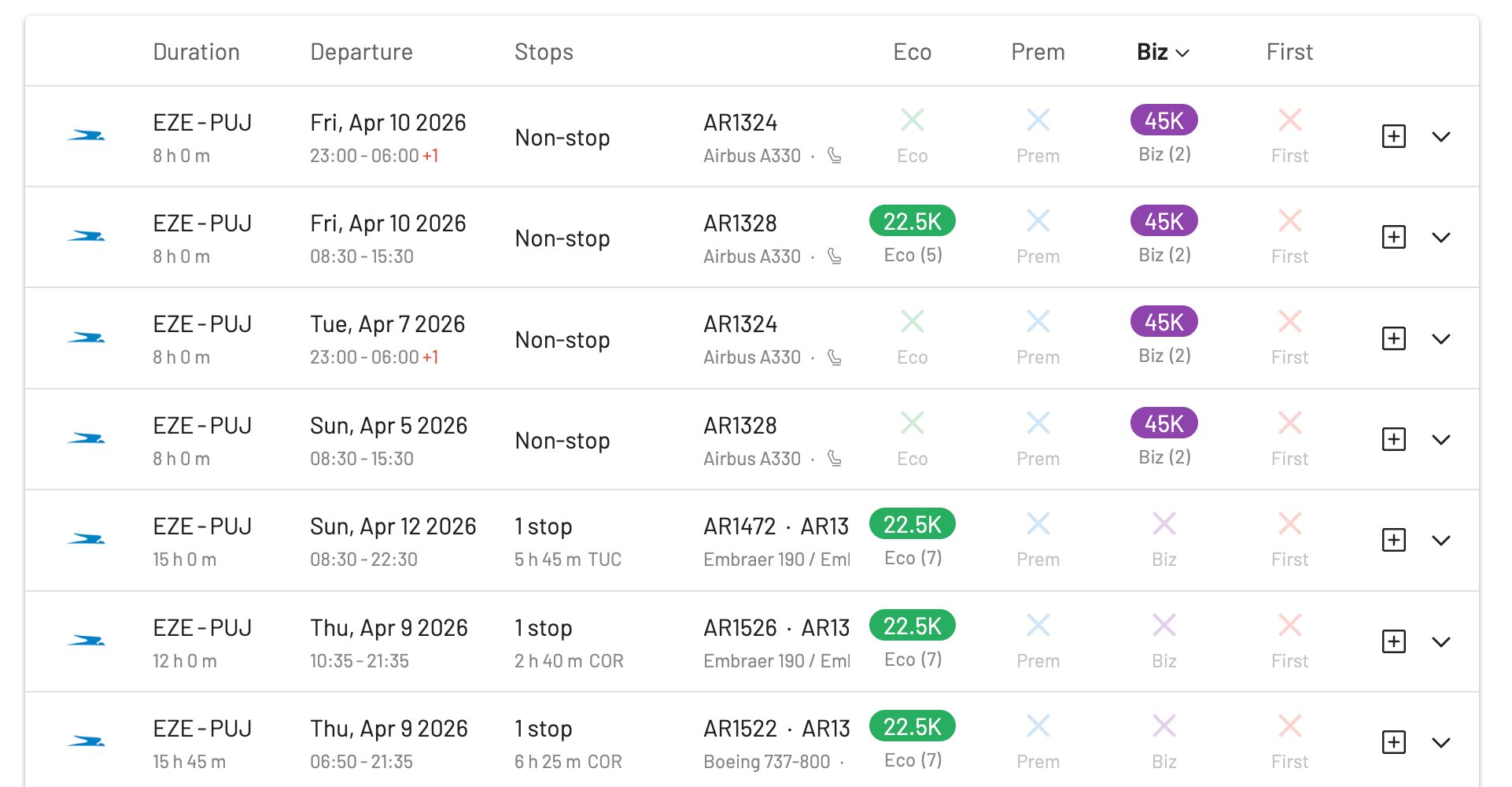The width and height of the screenshot is (1512, 787).
Task: Click the plus icon on the last Boeing 737-800 flight
Action: coord(1394,741)
